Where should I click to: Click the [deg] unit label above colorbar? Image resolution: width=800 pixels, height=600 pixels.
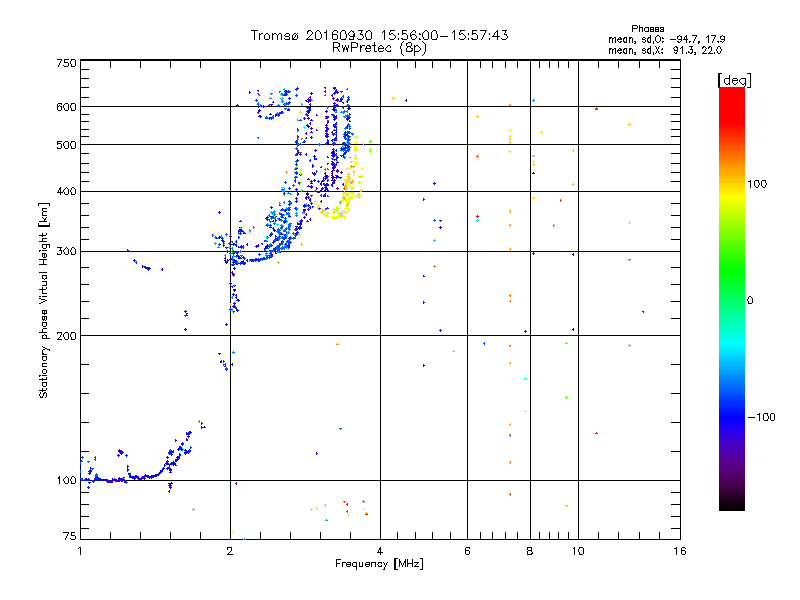coord(734,80)
